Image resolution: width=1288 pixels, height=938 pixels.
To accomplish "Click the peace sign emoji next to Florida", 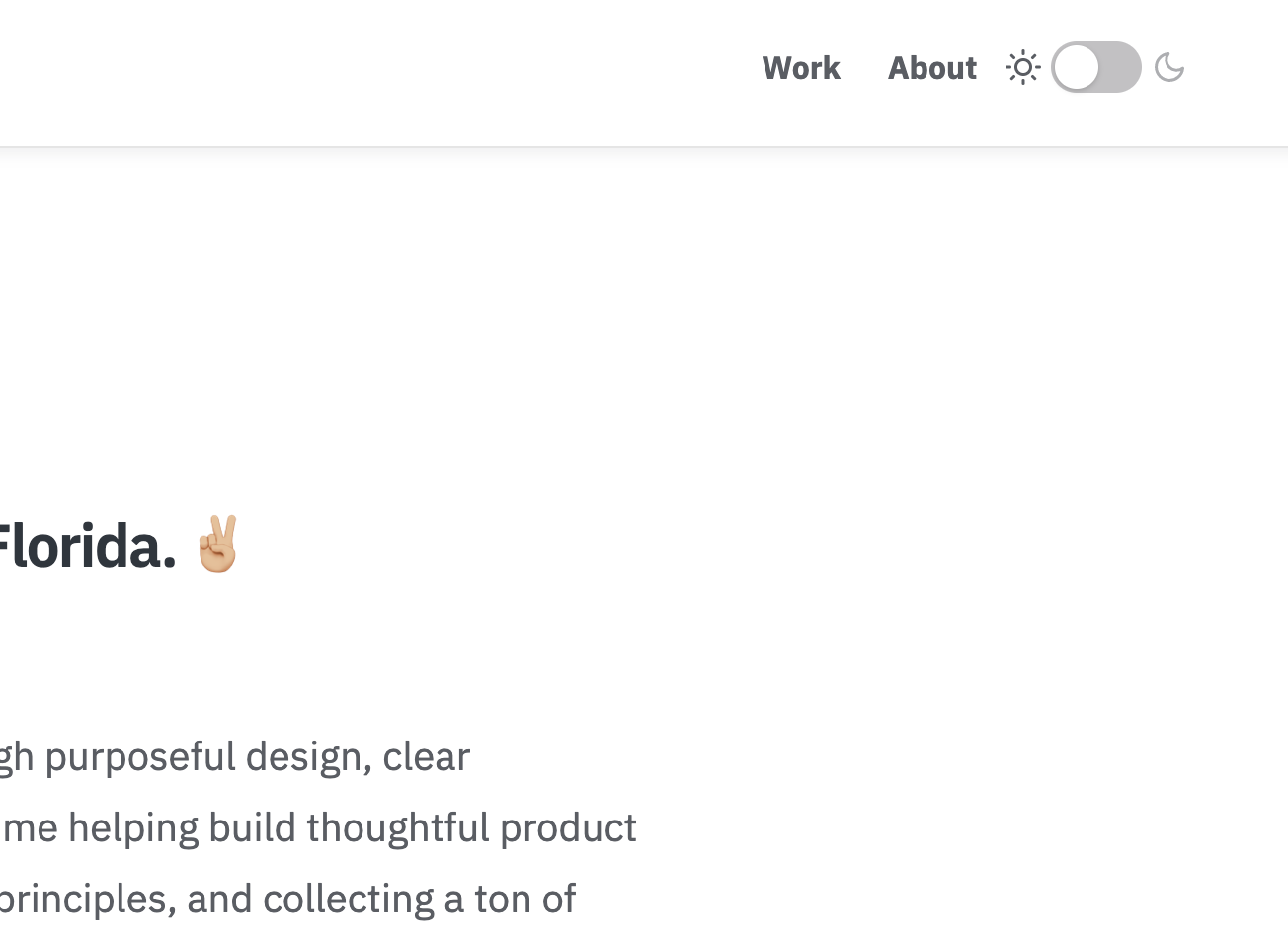I will tap(217, 545).
